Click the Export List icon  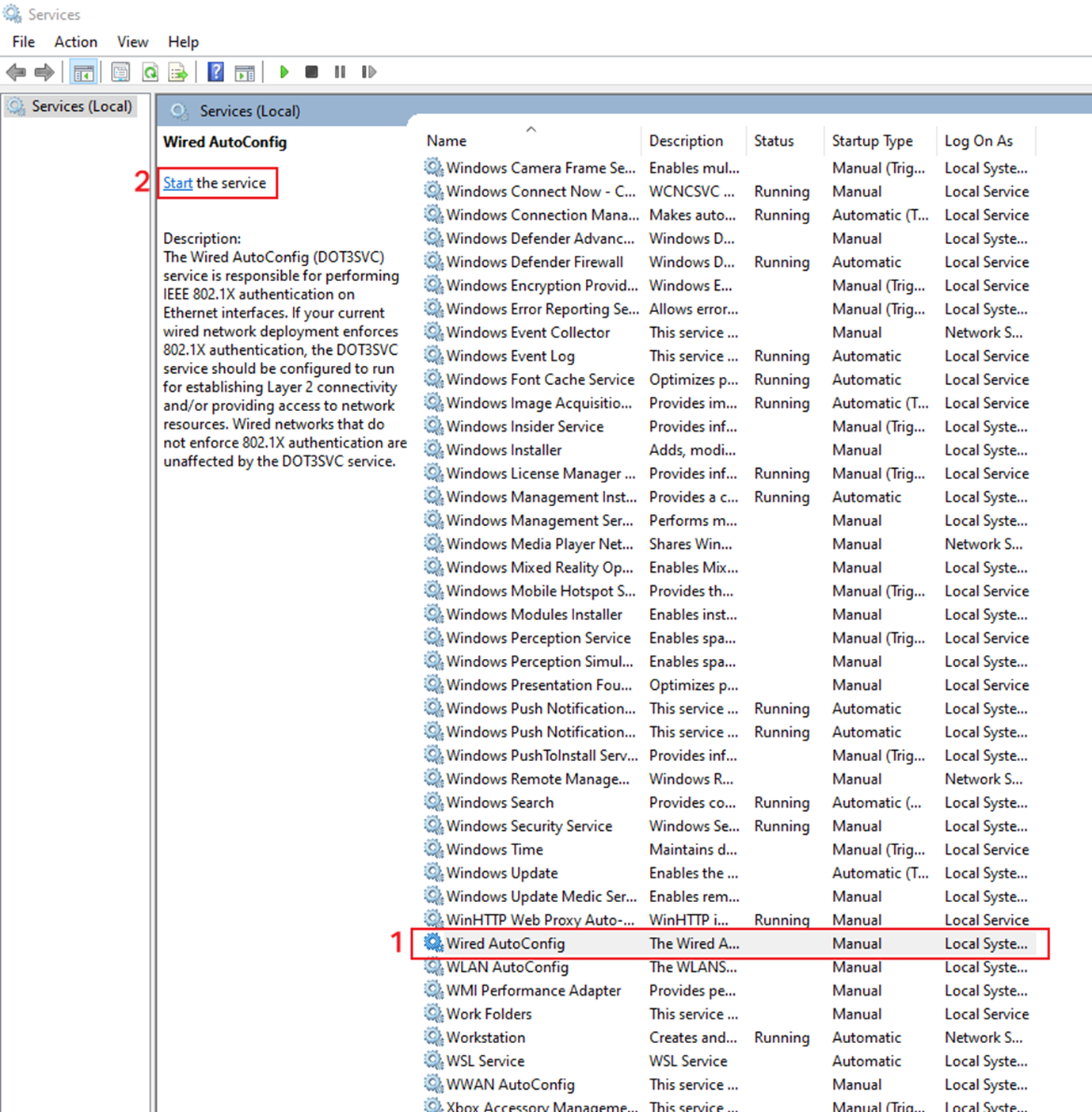[178, 72]
